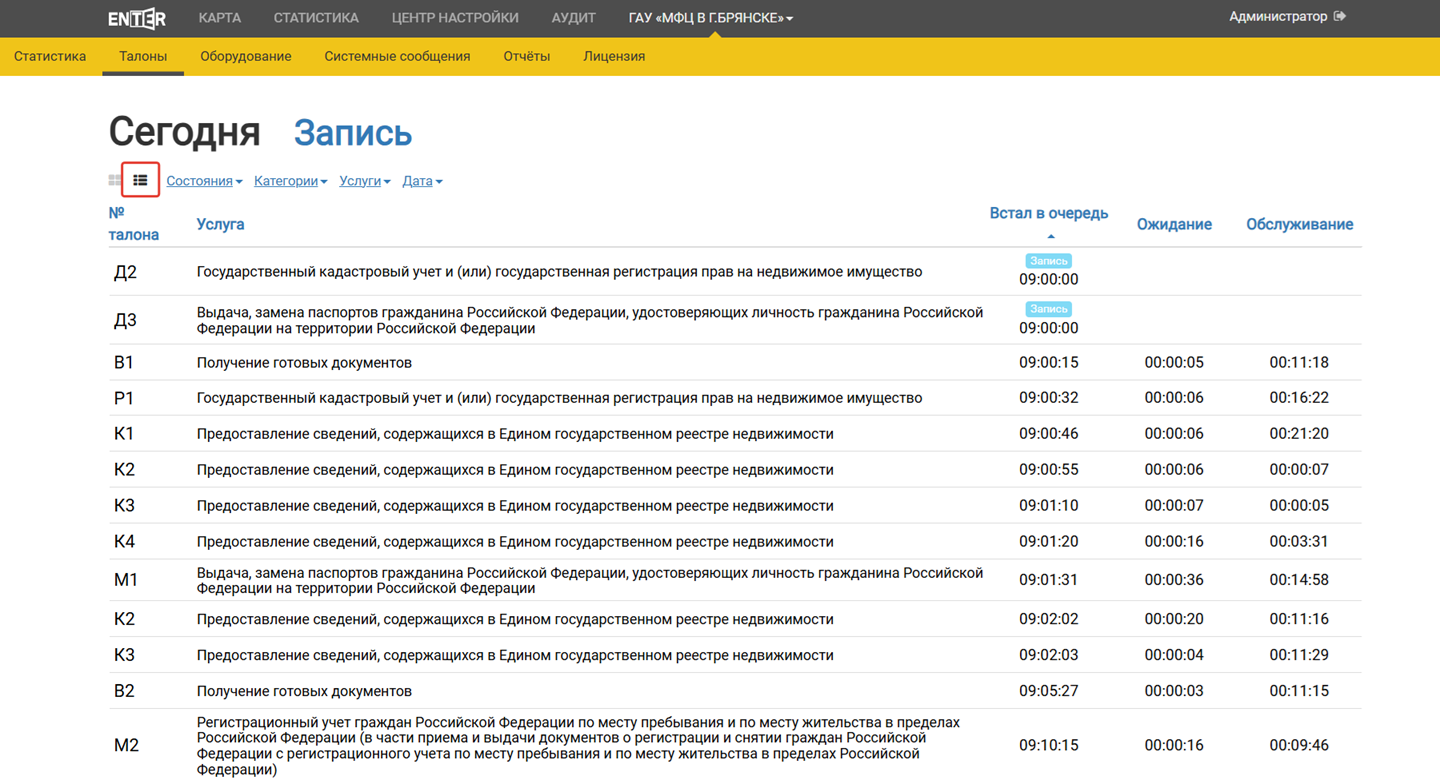
Task: Open Центр настройки in top menu
Action: pyautogui.click(x=455, y=18)
